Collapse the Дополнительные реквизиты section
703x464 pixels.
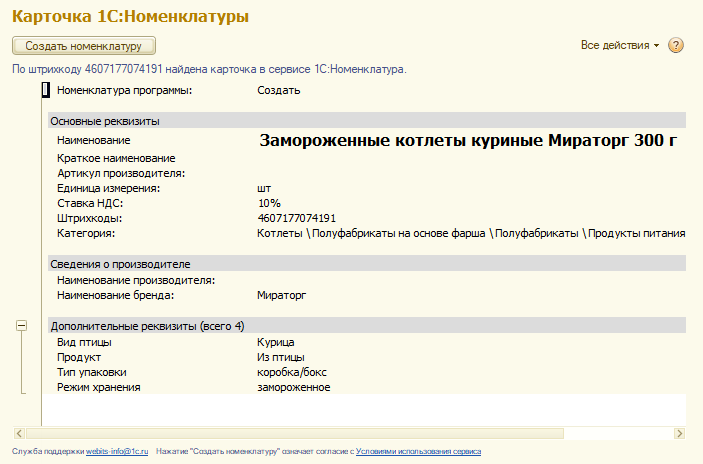tap(21, 325)
